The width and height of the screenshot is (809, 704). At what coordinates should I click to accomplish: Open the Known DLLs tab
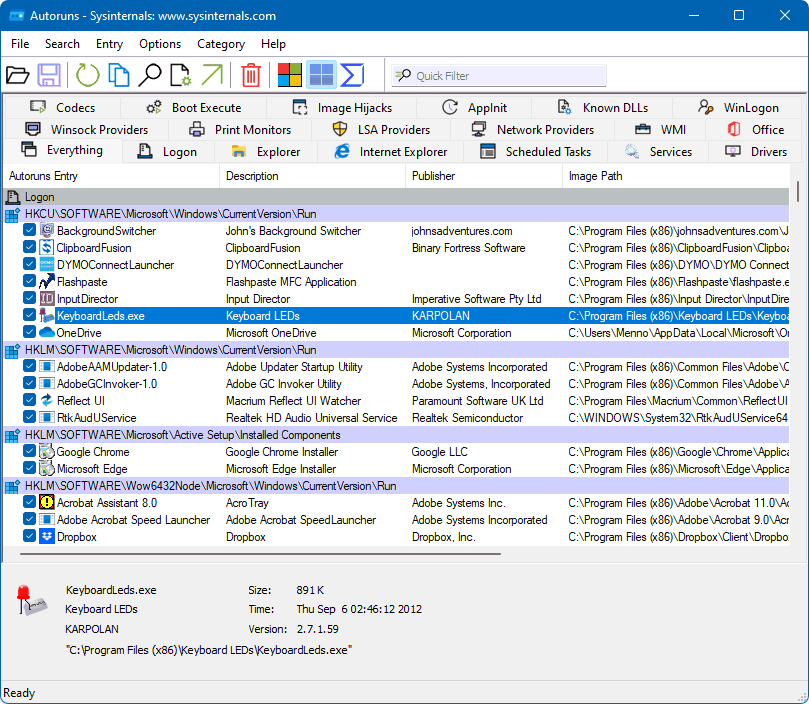pos(602,108)
